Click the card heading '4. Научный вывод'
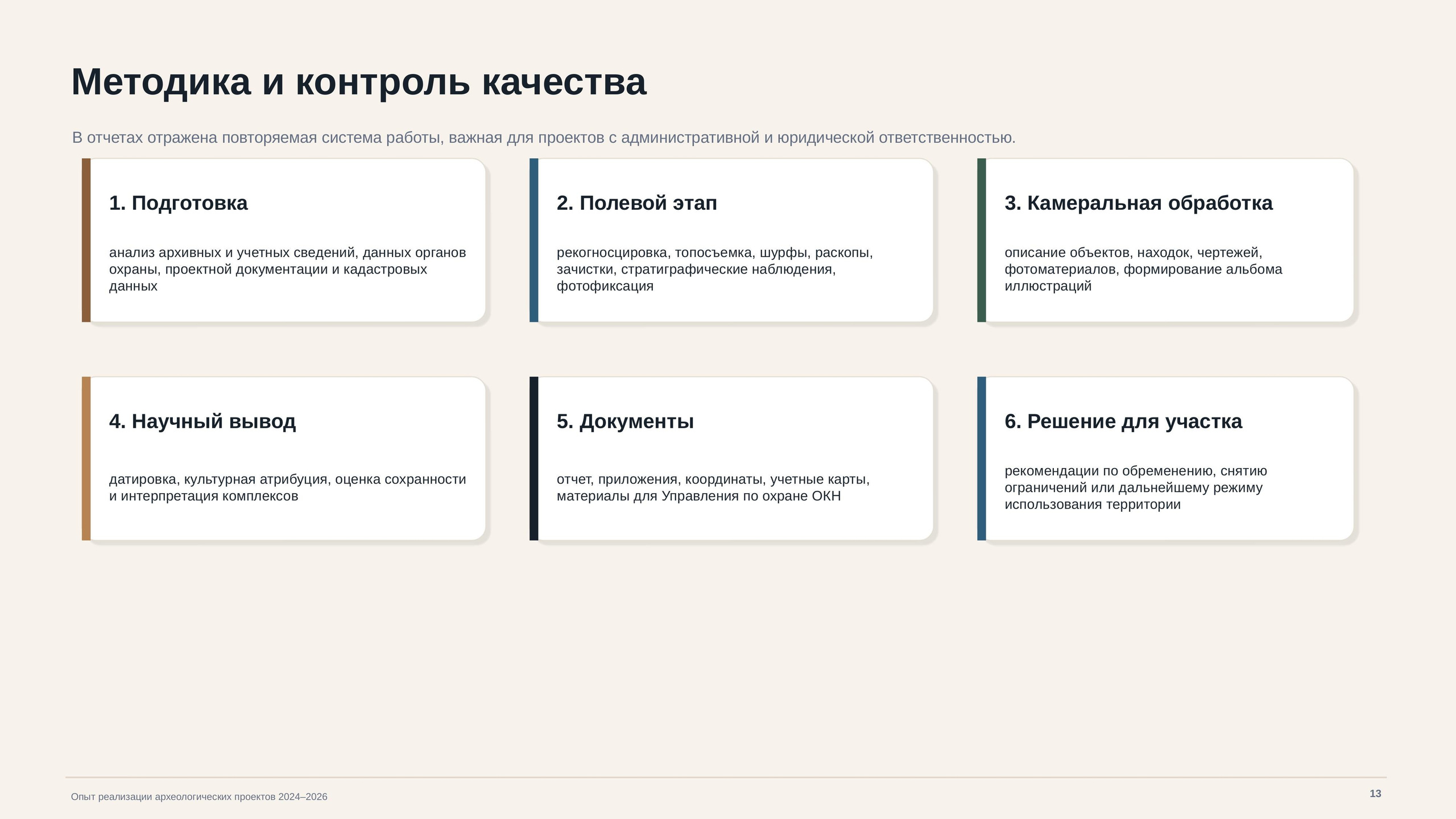This screenshot has height=819, width=1456. 202,421
